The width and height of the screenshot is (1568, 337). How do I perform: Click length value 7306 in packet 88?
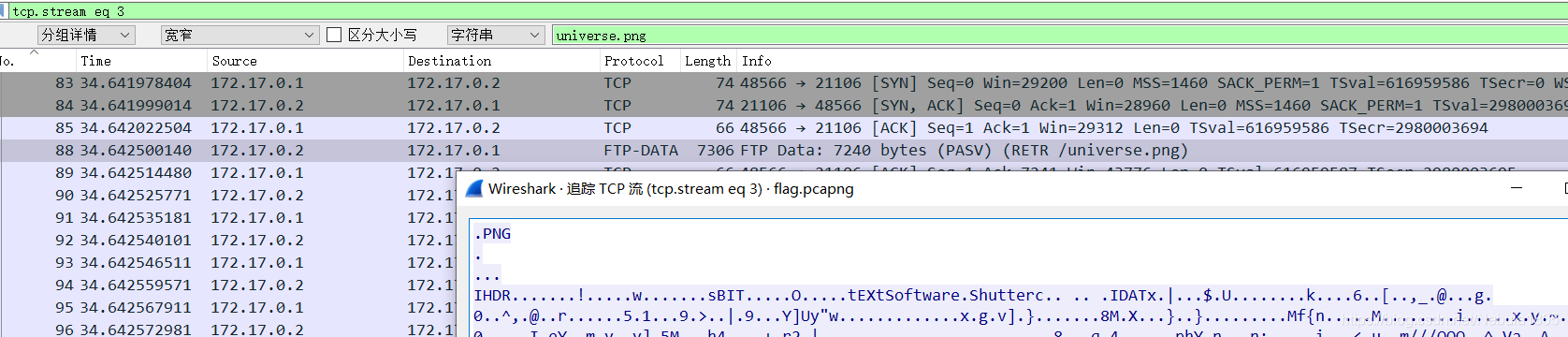(x=715, y=151)
